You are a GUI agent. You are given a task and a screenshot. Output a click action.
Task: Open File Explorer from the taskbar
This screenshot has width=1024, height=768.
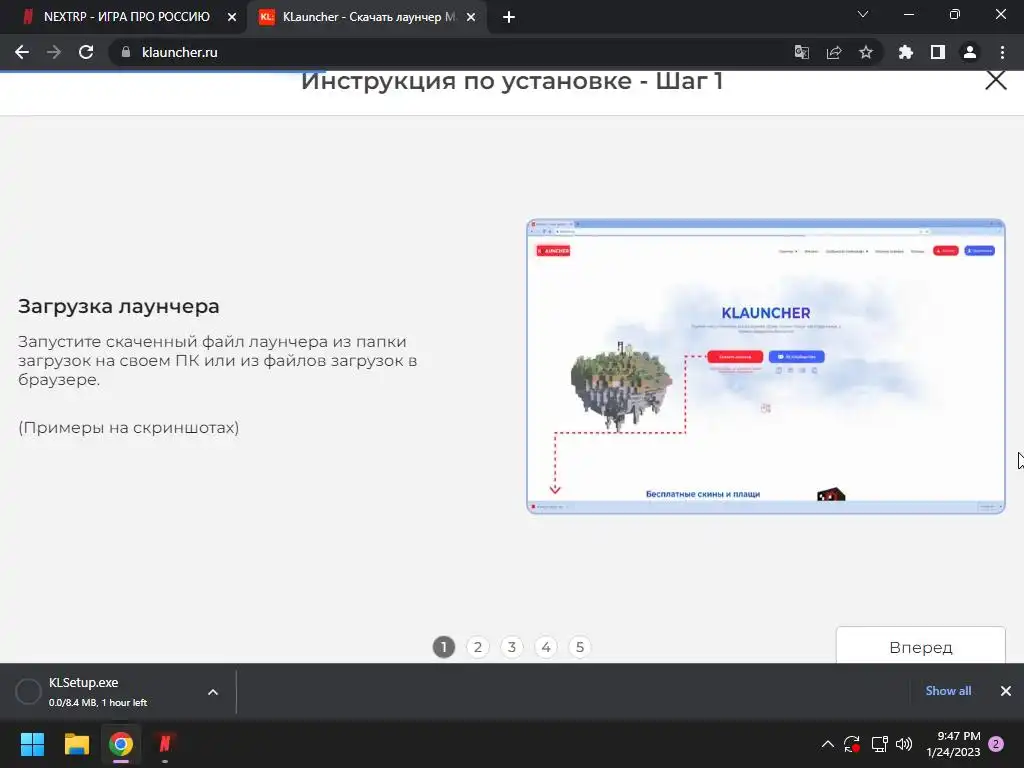(x=76, y=744)
